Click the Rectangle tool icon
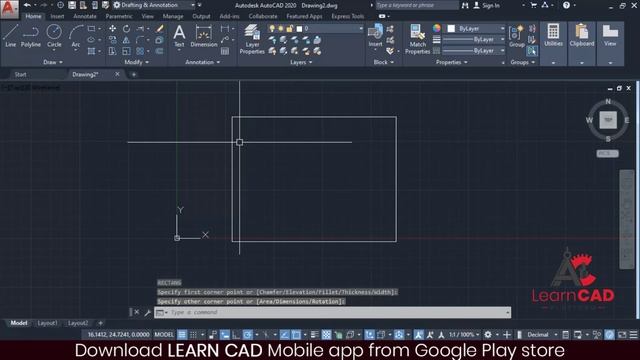640x360 pixels. 91,29
